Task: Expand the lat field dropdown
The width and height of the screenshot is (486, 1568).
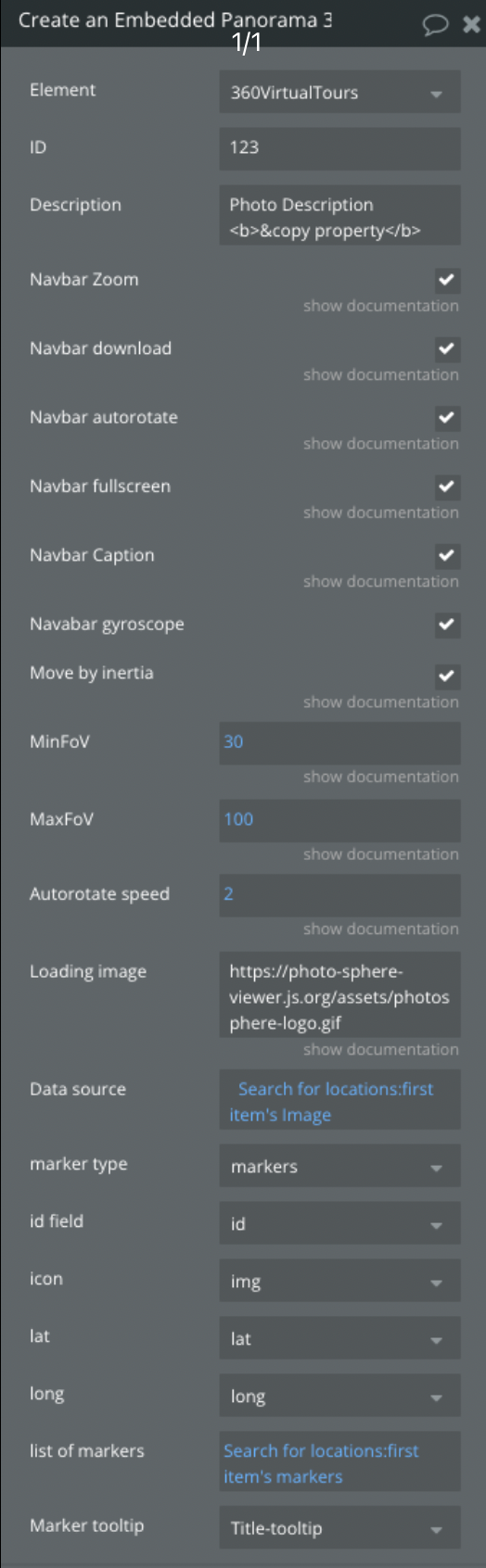Action: [x=339, y=1339]
